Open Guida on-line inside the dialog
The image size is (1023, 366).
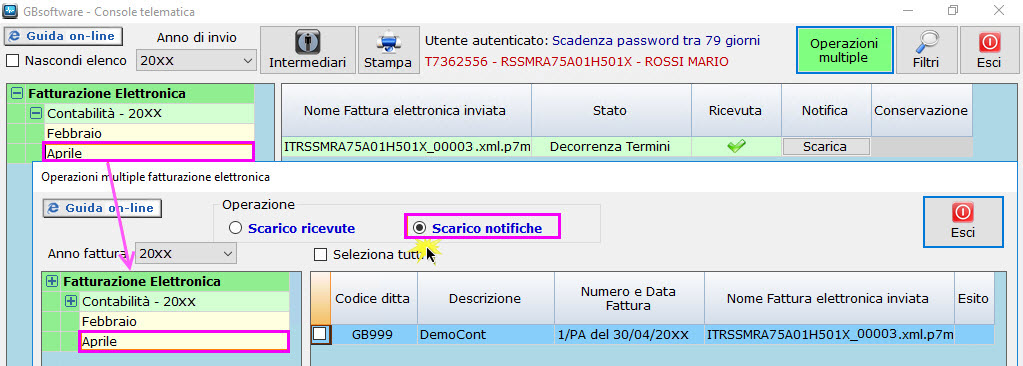click(x=102, y=208)
